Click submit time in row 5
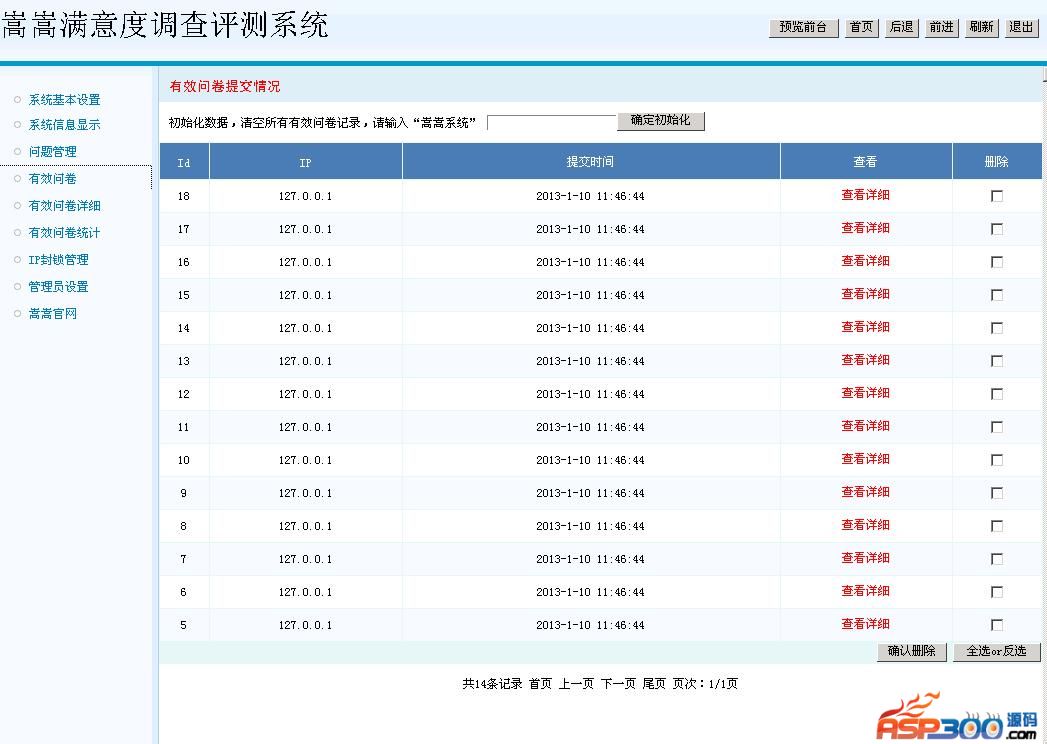Viewport: 1047px width, 744px height. tap(590, 625)
